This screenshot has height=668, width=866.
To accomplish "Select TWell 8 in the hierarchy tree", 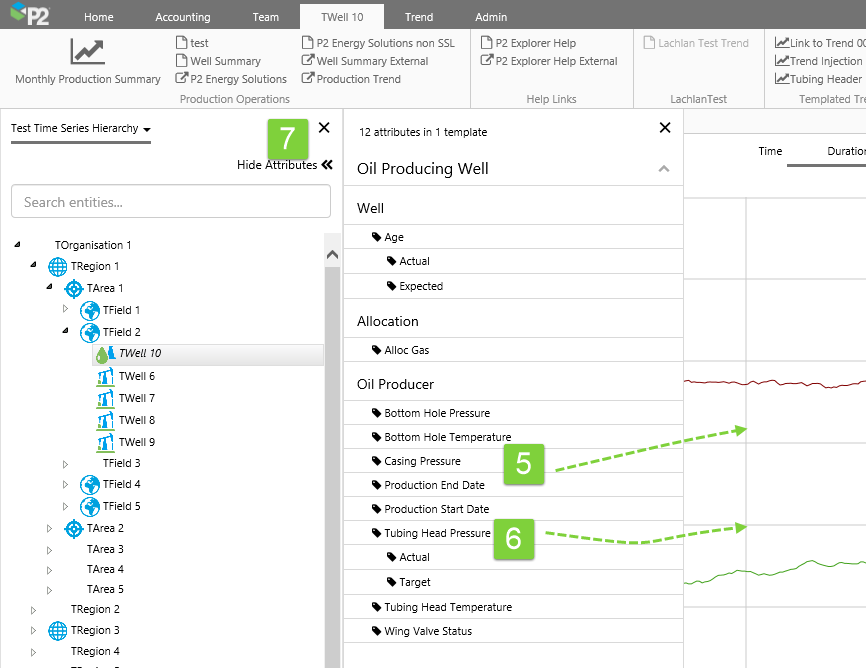I will [137, 420].
